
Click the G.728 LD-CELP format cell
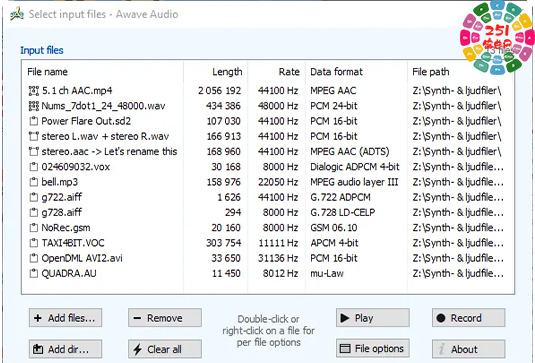(x=343, y=213)
